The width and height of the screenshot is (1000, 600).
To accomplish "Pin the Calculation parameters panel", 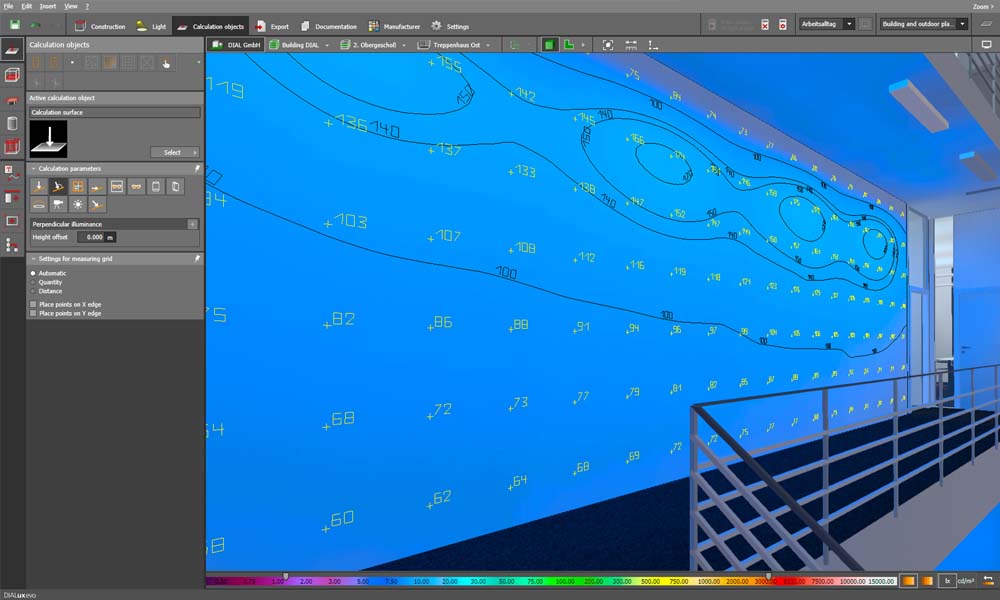I will [x=197, y=169].
